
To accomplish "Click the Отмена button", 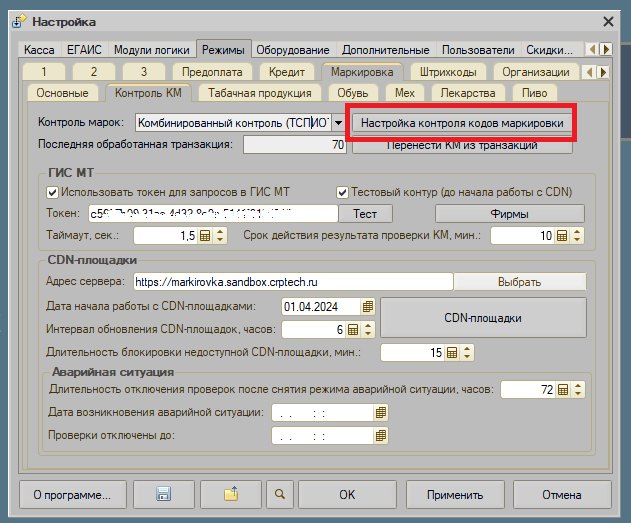I will tap(562, 494).
